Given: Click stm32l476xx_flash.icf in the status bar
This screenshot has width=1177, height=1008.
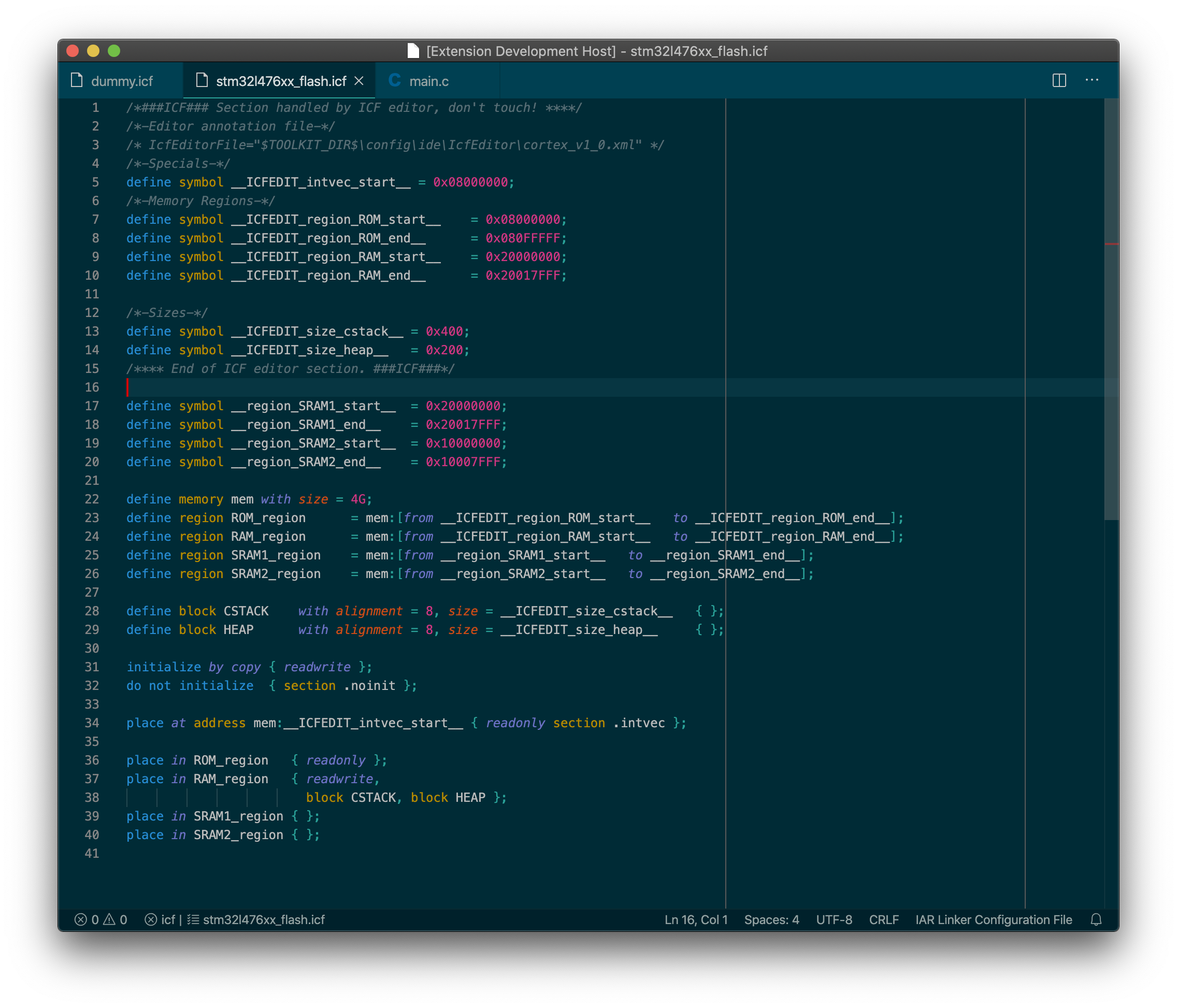Looking at the screenshot, I should [x=257, y=920].
